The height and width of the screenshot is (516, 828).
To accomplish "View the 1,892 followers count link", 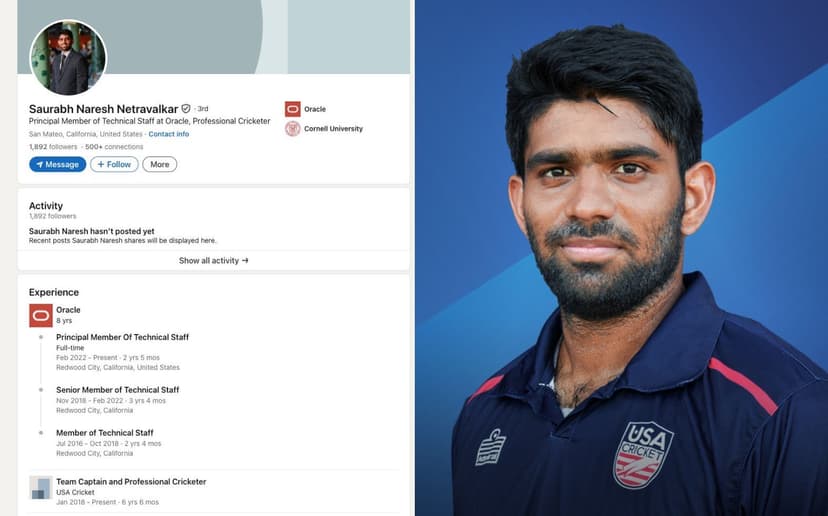I will [x=53, y=147].
